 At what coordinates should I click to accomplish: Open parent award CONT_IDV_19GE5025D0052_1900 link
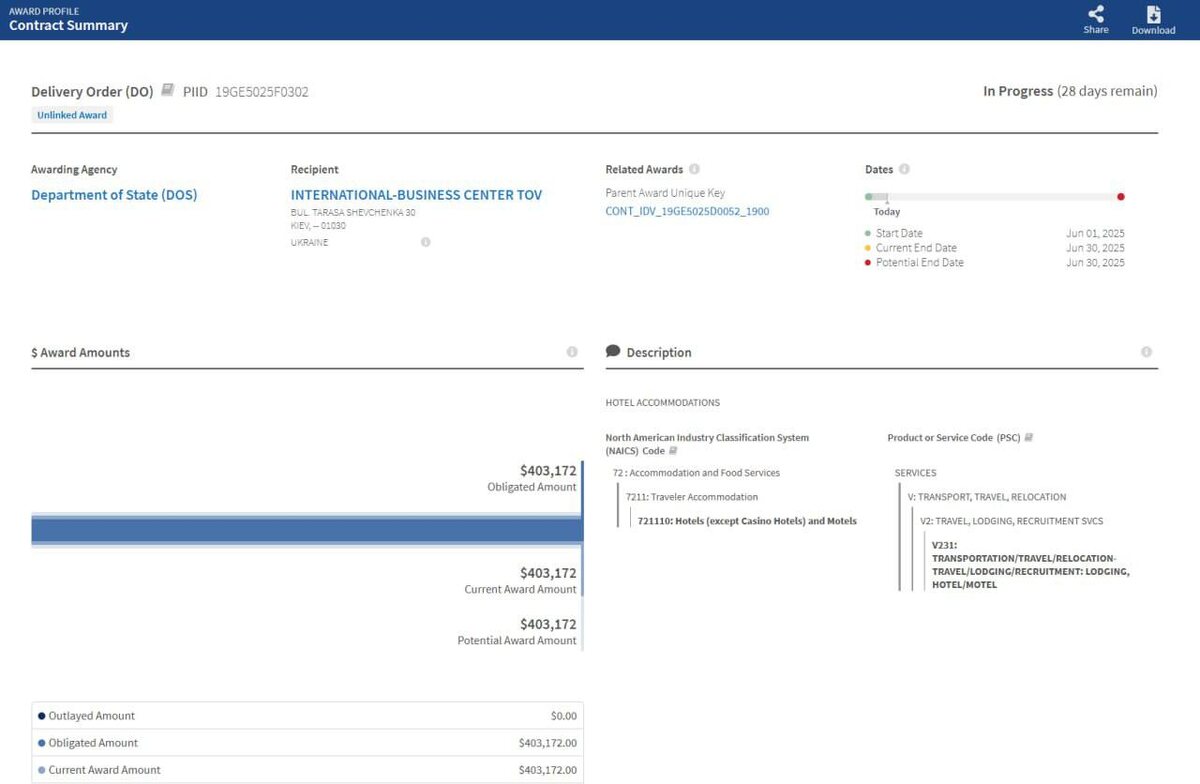point(687,212)
